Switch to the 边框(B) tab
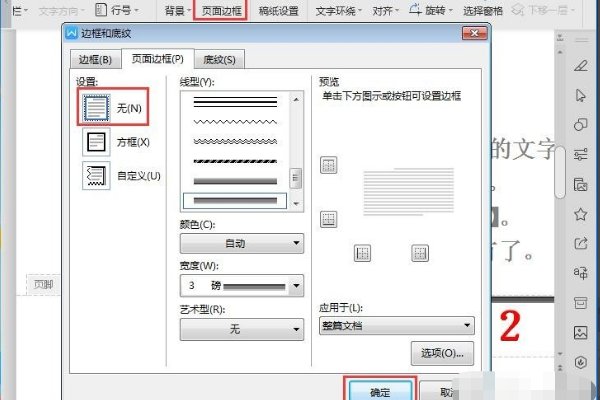The width and height of the screenshot is (600, 400). pyautogui.click(x=95, y=60)
